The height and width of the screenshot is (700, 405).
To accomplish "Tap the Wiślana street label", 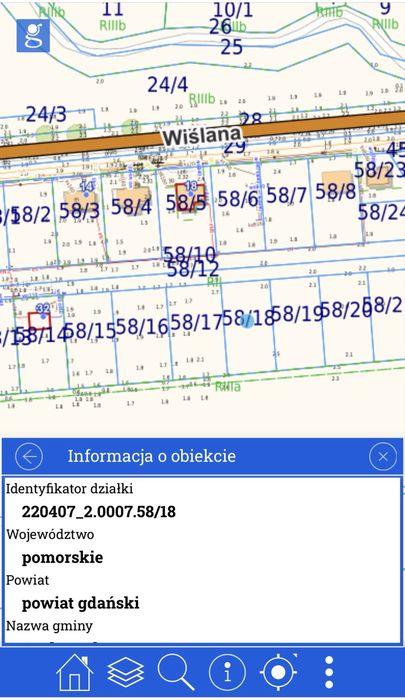I will [x=202, y=136].
